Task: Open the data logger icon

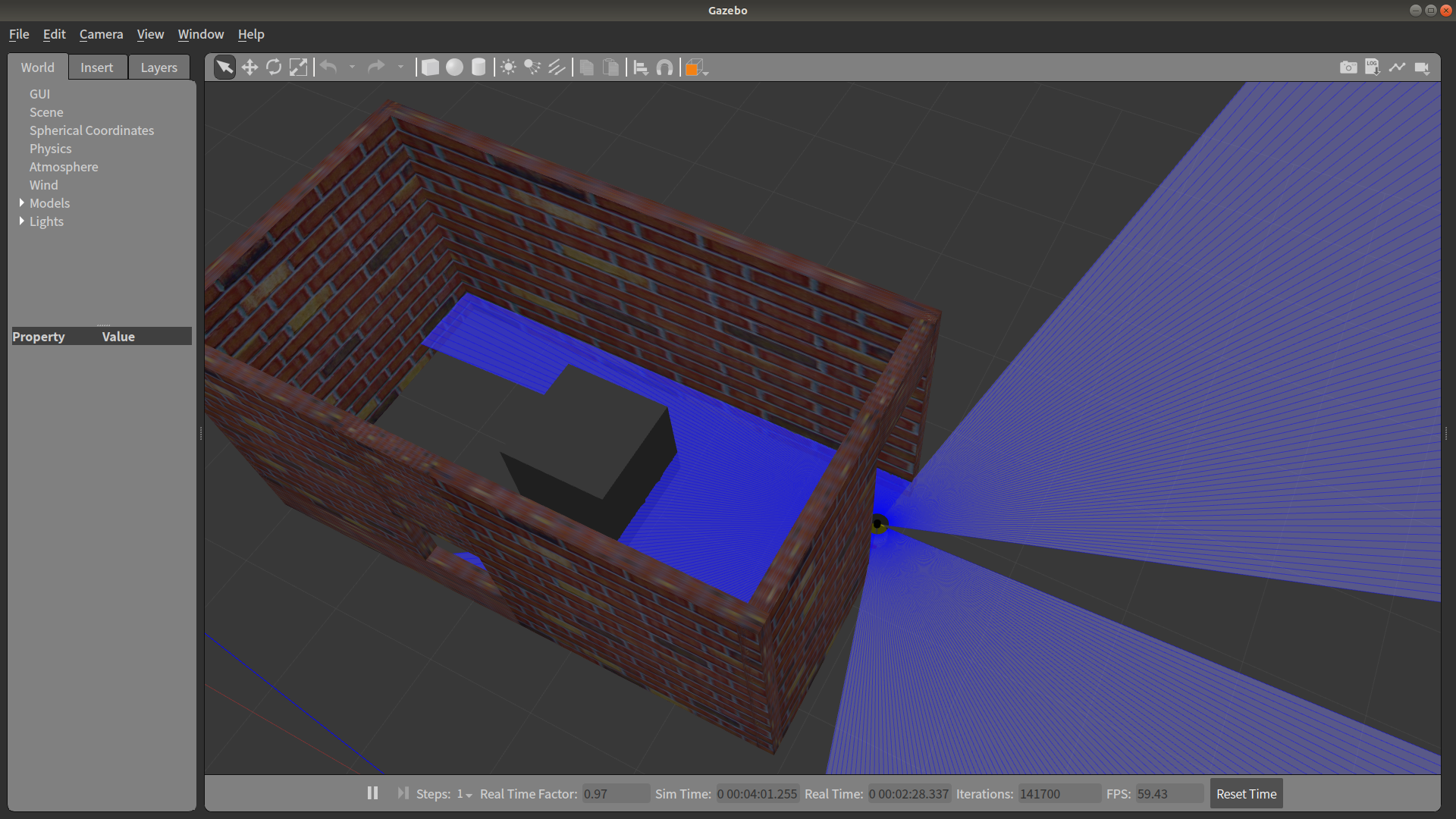Action: click(x=1372, y=67)
